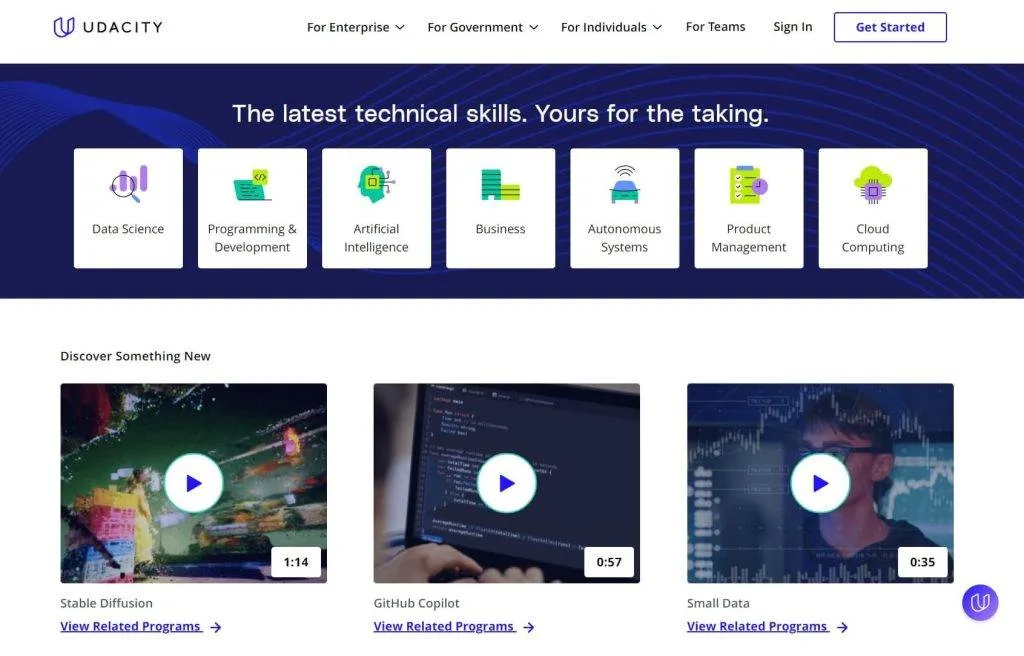Click arrow next to Stable Diffusion related programs
The image size is (1024, 656).
click(216, 627)
